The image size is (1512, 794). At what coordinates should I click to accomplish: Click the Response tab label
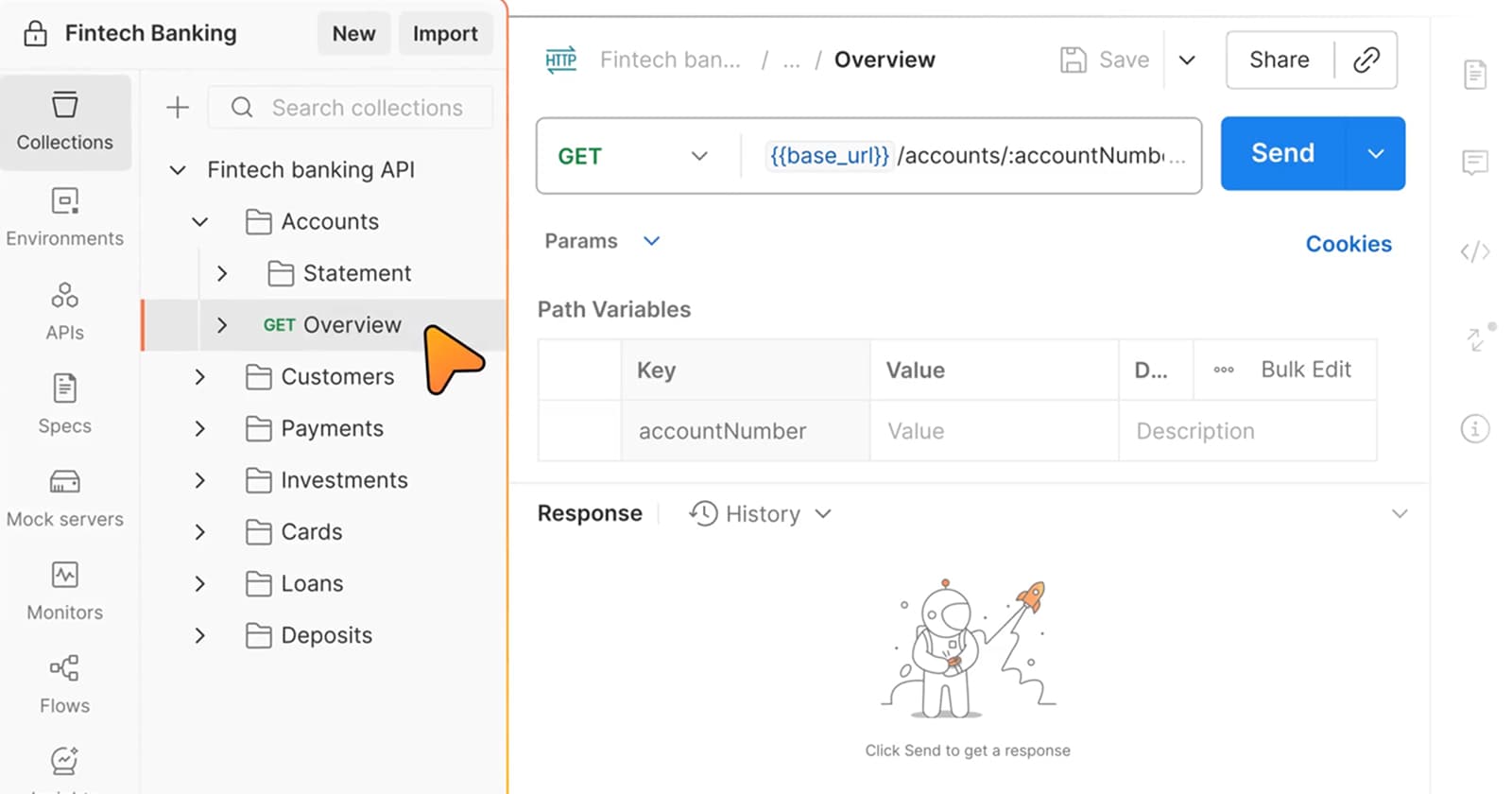590,513
